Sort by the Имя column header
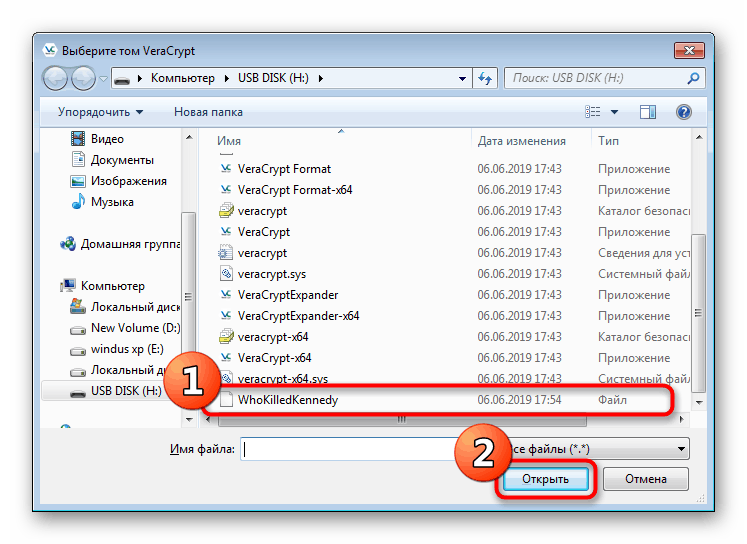Image resolution: width=747 pixels, height=544 pixels. [x=229, y=141]
